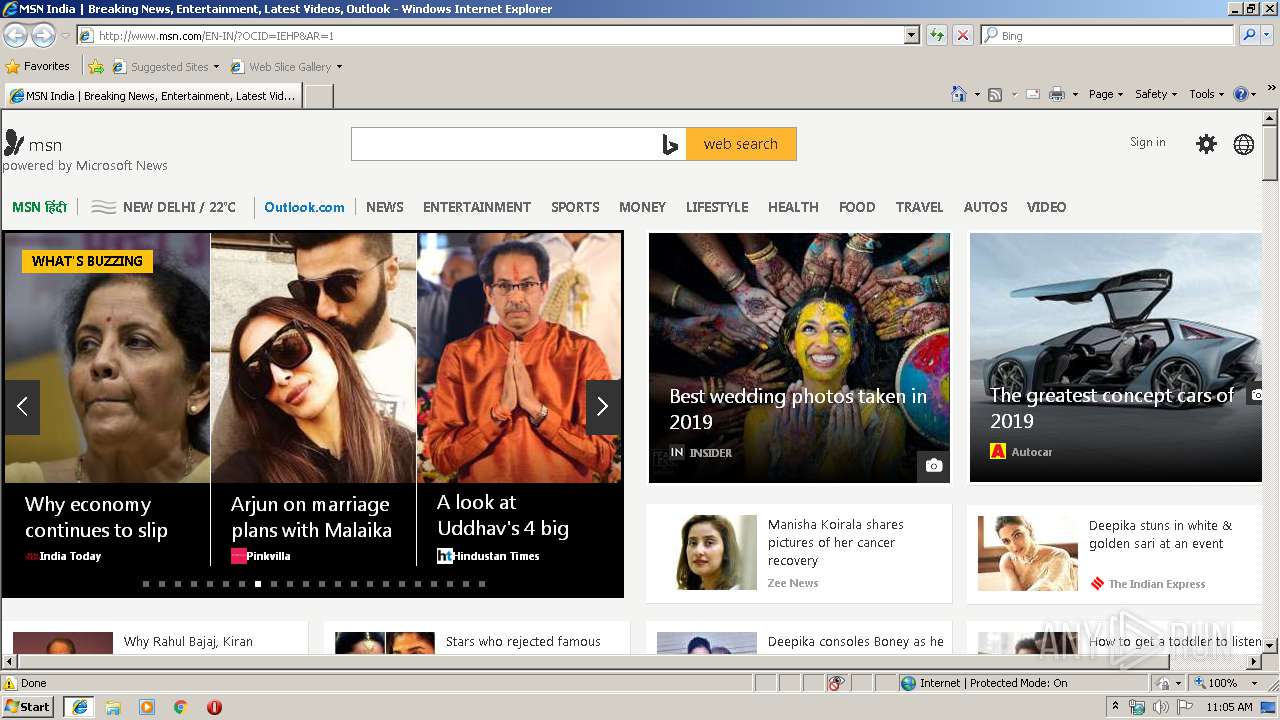Screen dimensions: 1280x720
Task: Expand Web Slice Gallery dropdown
Action: [x=339, y=67]
